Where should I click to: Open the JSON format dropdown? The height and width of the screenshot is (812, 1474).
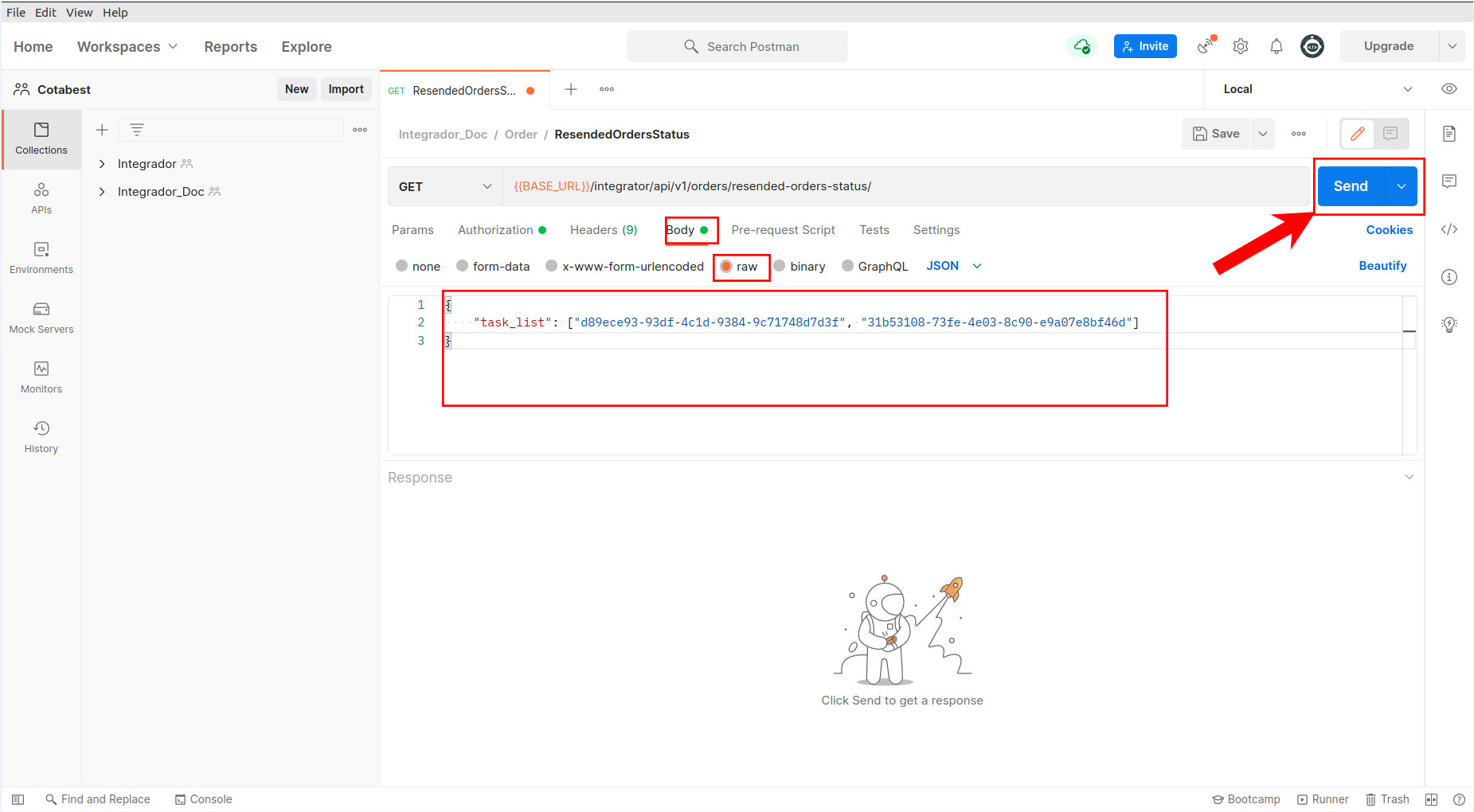[x=954, y=266]
